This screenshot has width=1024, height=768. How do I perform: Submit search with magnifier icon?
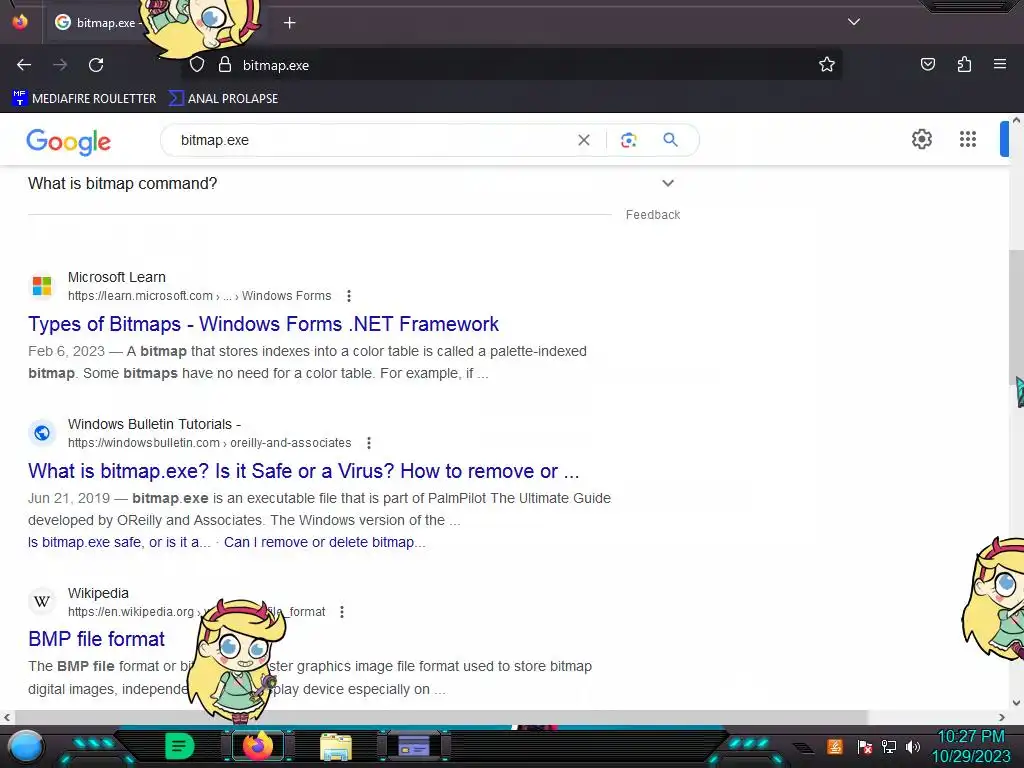click(670, 140)
